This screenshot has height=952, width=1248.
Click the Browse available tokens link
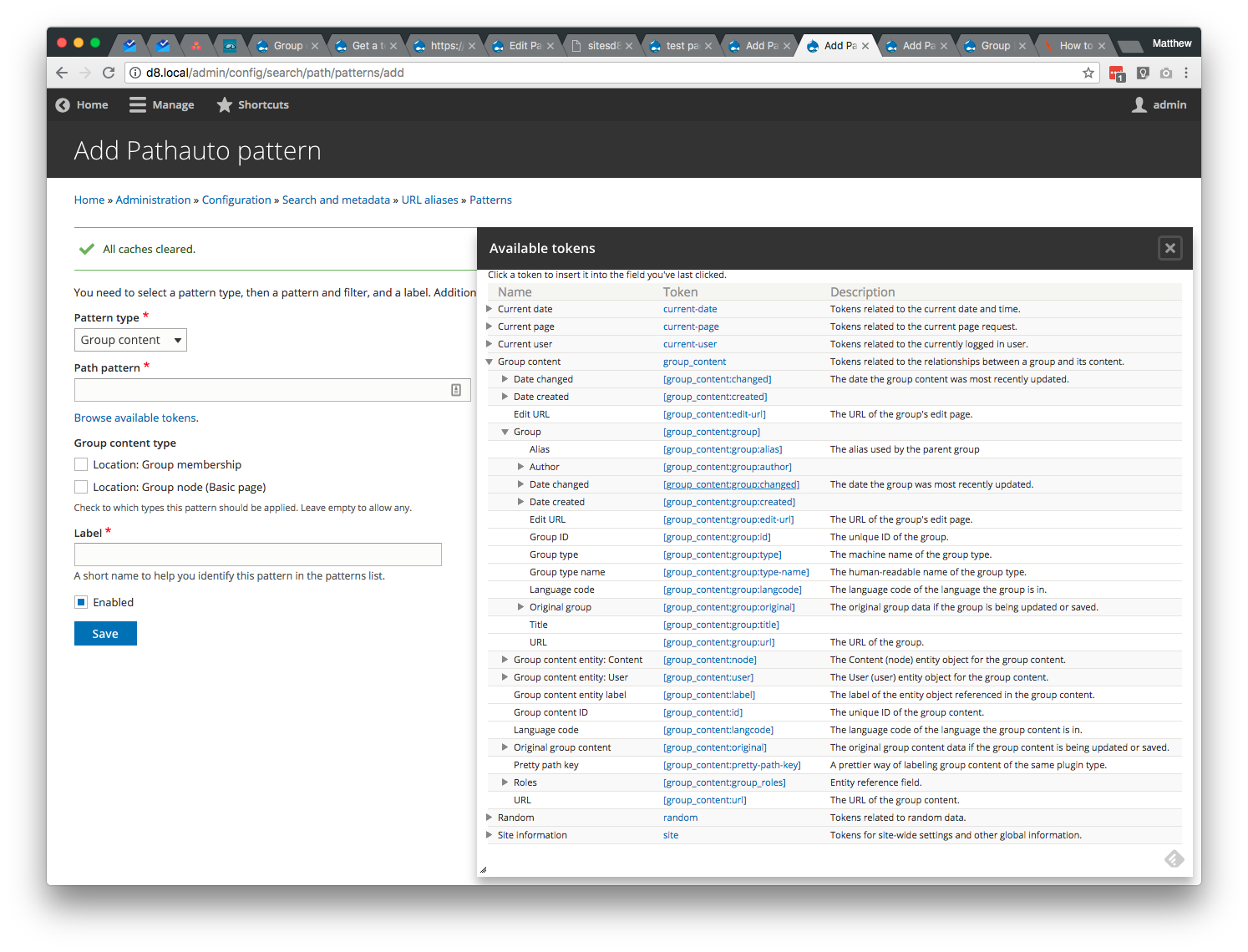(x=136, y=418)
